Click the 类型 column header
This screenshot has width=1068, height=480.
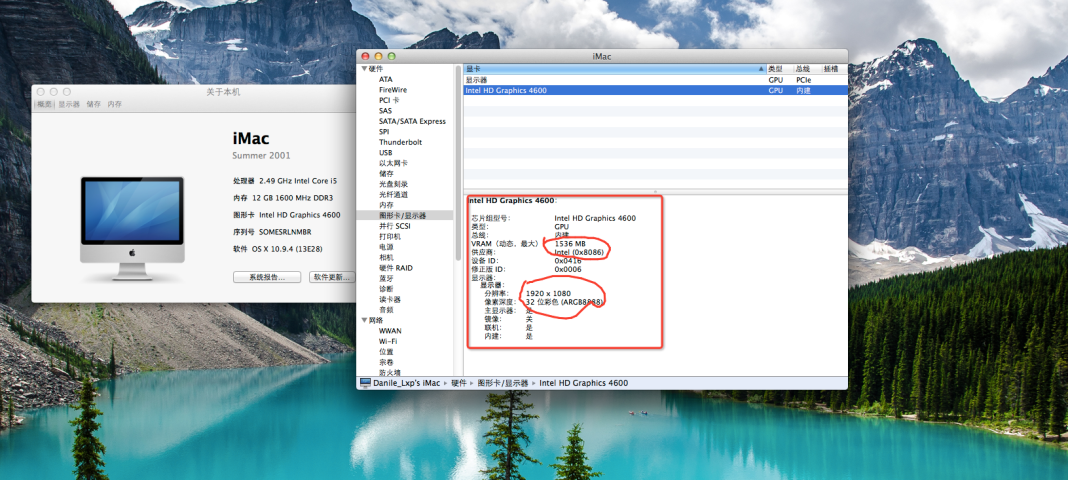pyautogui.click(x=776, y=69)
